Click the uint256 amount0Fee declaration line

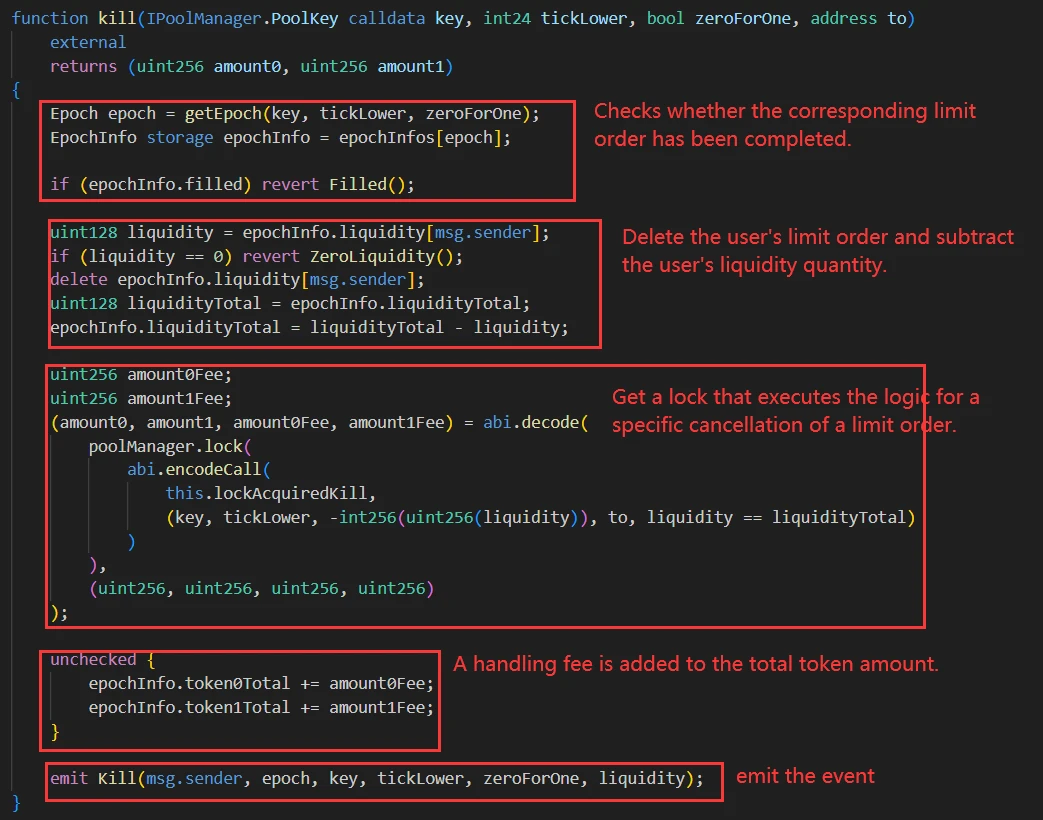(138, 375)
